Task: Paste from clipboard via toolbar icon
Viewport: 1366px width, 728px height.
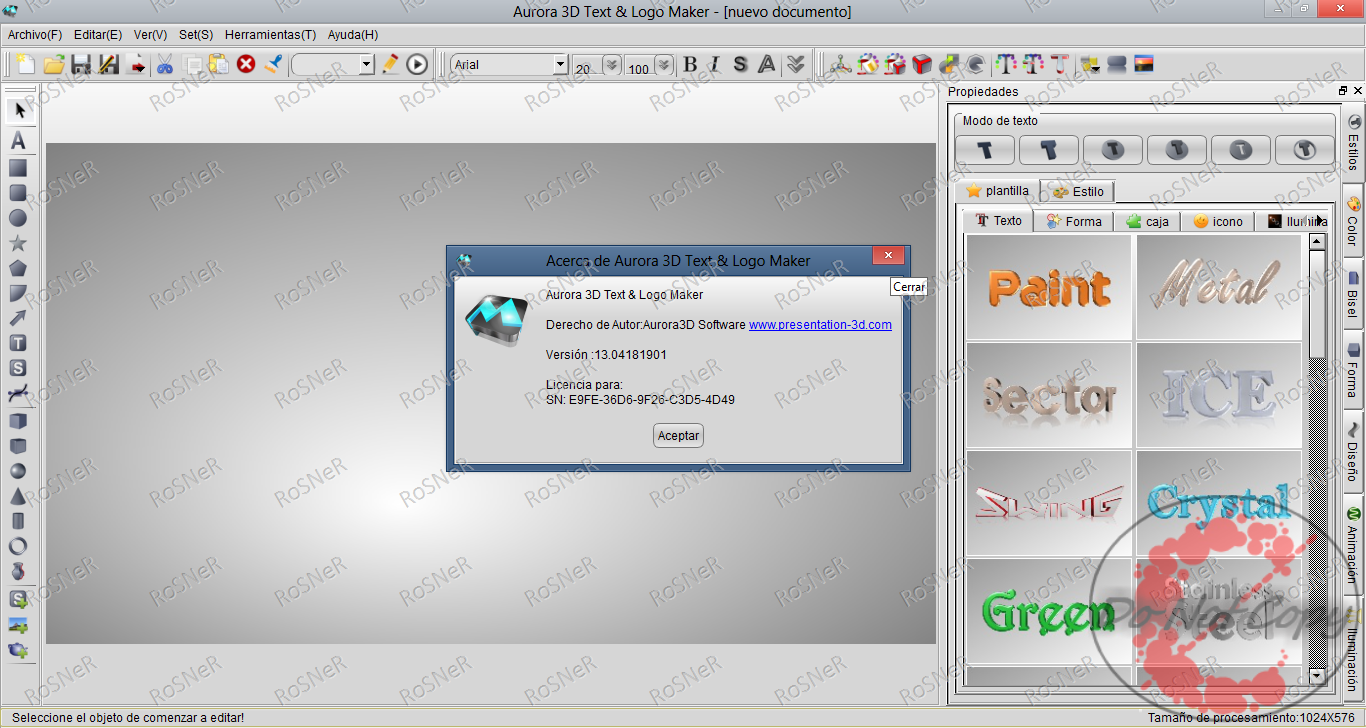Action: click(x=219, y=65)
